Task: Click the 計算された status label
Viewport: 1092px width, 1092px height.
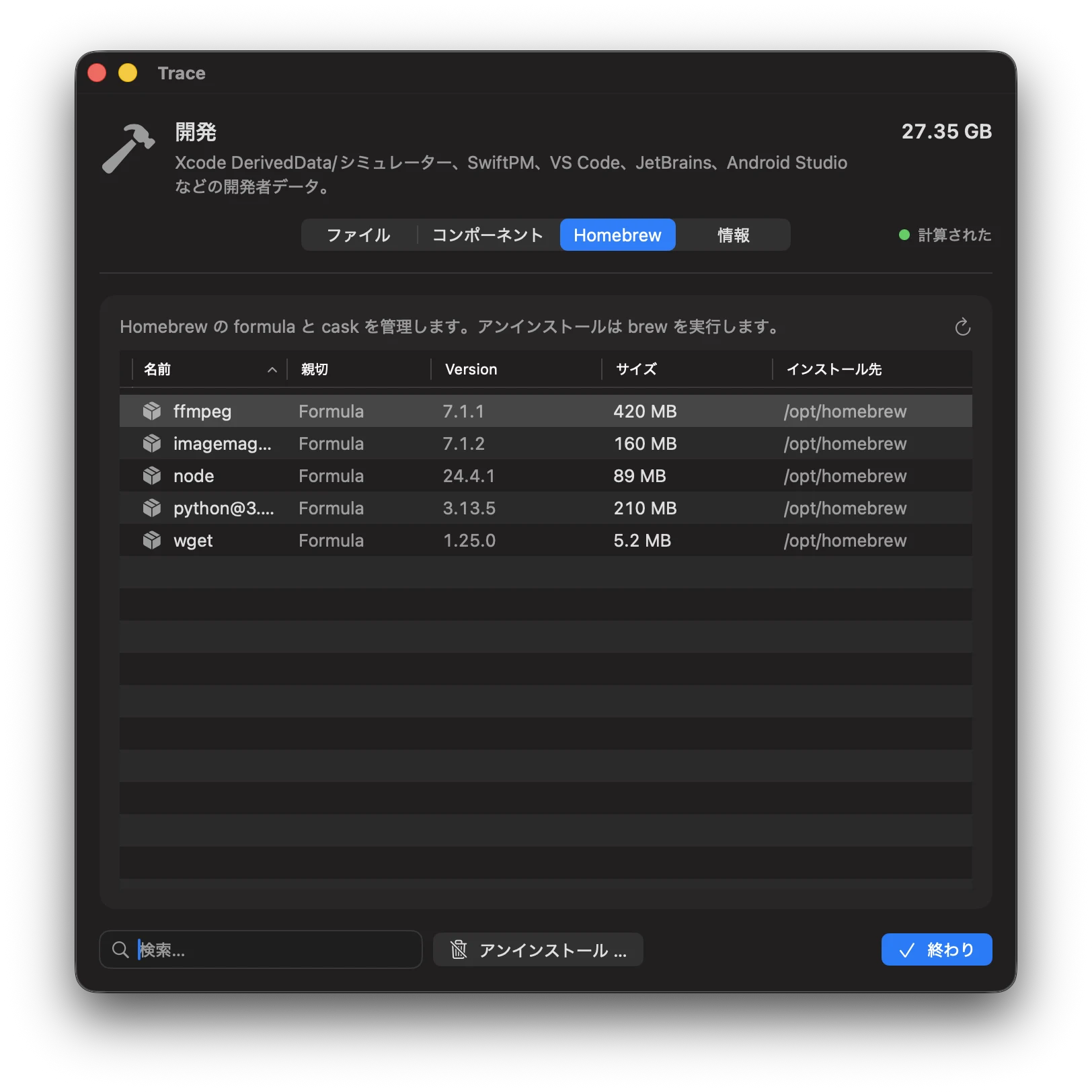Action: [954, 235]
